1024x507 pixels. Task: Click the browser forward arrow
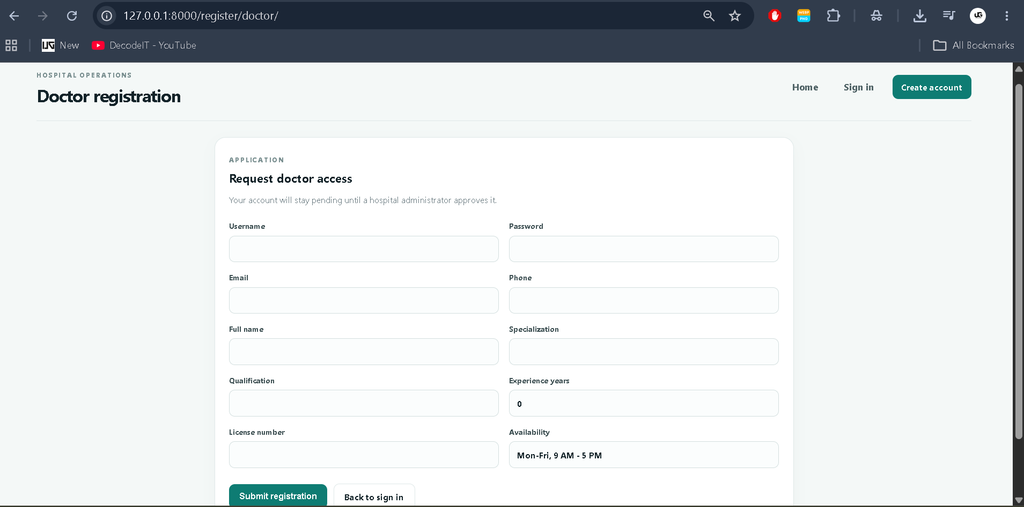coord(43,16)
